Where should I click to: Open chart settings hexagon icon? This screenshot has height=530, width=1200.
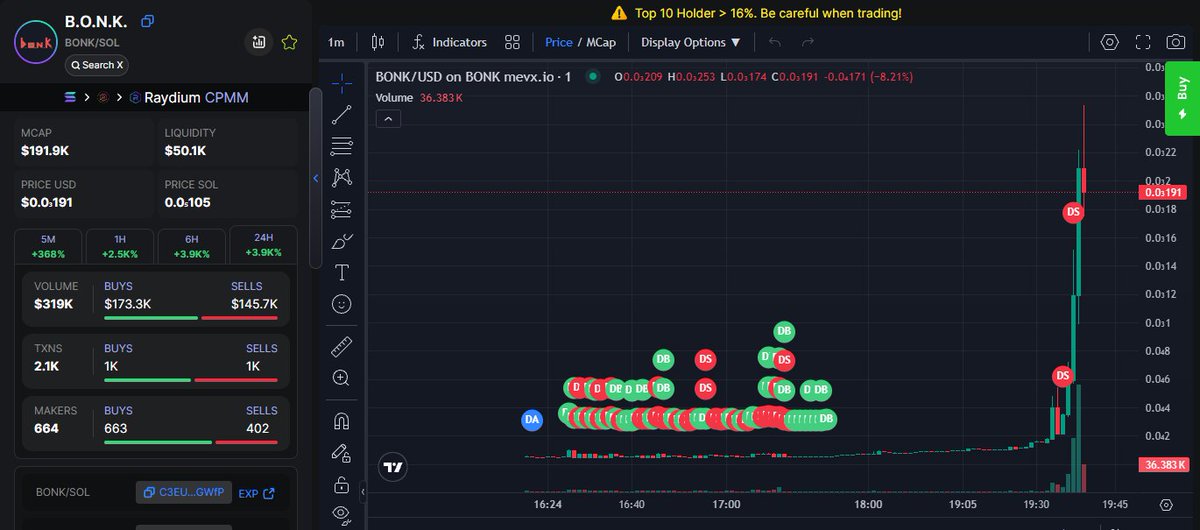pyautogui.click(x=1109, y=42)
